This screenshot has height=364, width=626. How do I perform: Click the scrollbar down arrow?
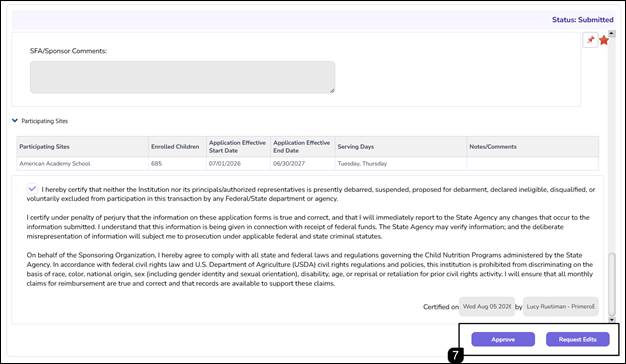tap(611, 319)
